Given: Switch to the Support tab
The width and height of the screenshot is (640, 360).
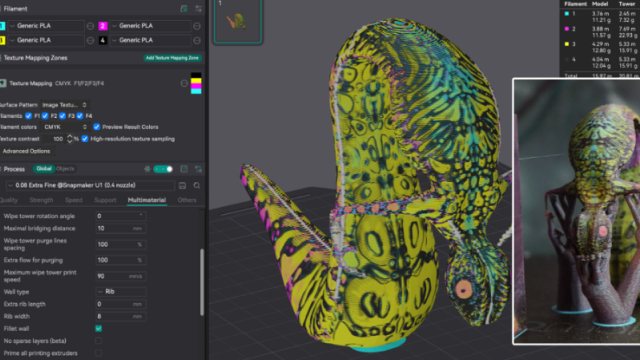Looking at the screenshot, I should (105, 200).
